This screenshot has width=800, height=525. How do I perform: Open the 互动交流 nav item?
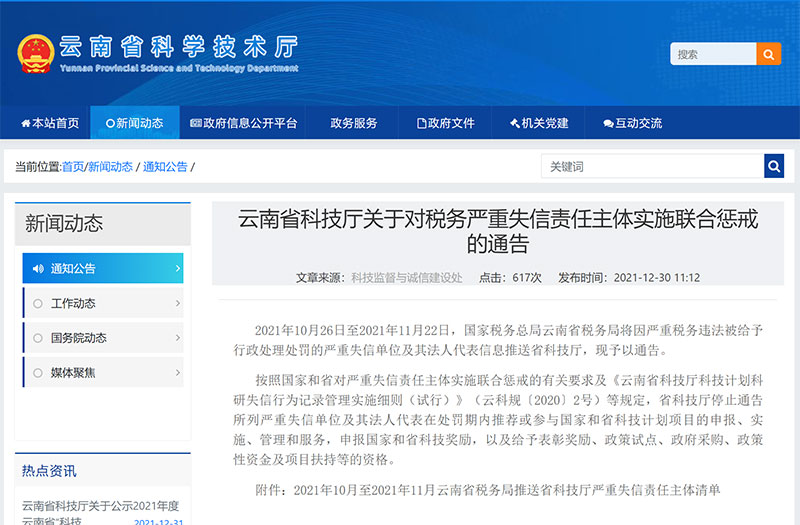click(x=632, y=123)
